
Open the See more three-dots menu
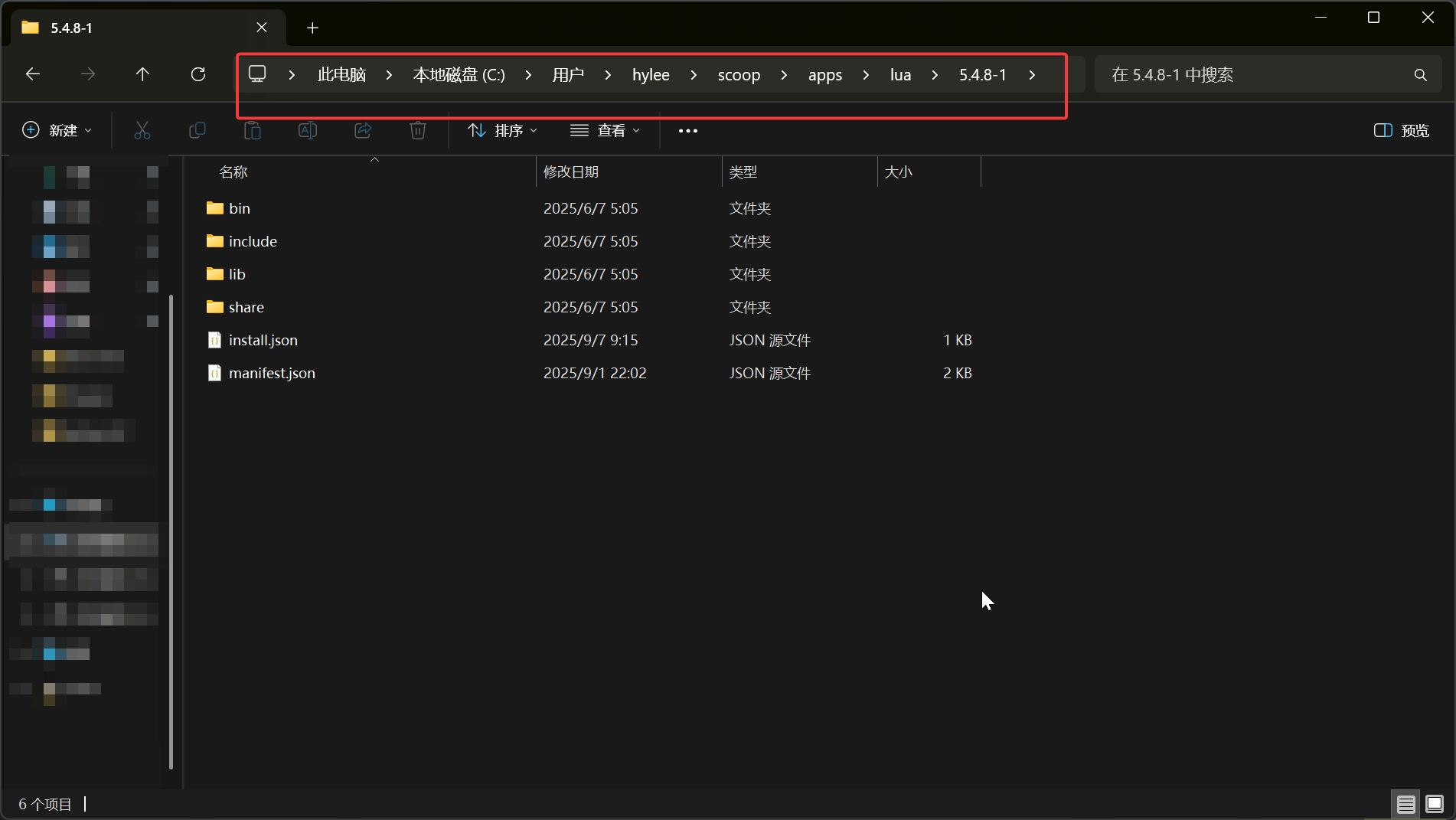688,131
